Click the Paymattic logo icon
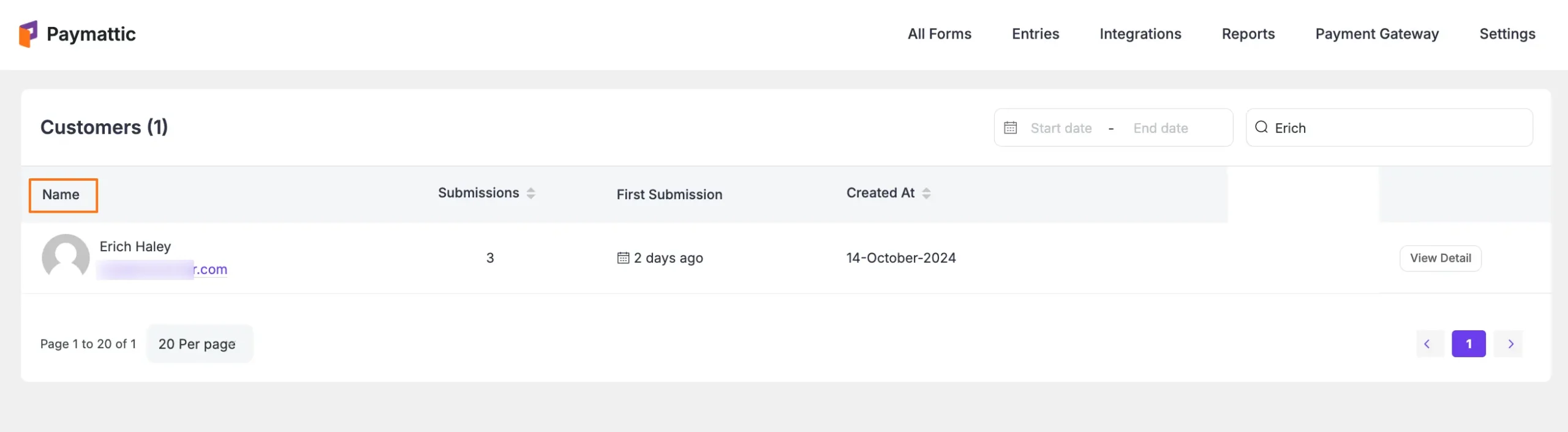 (x=28, y=34)
